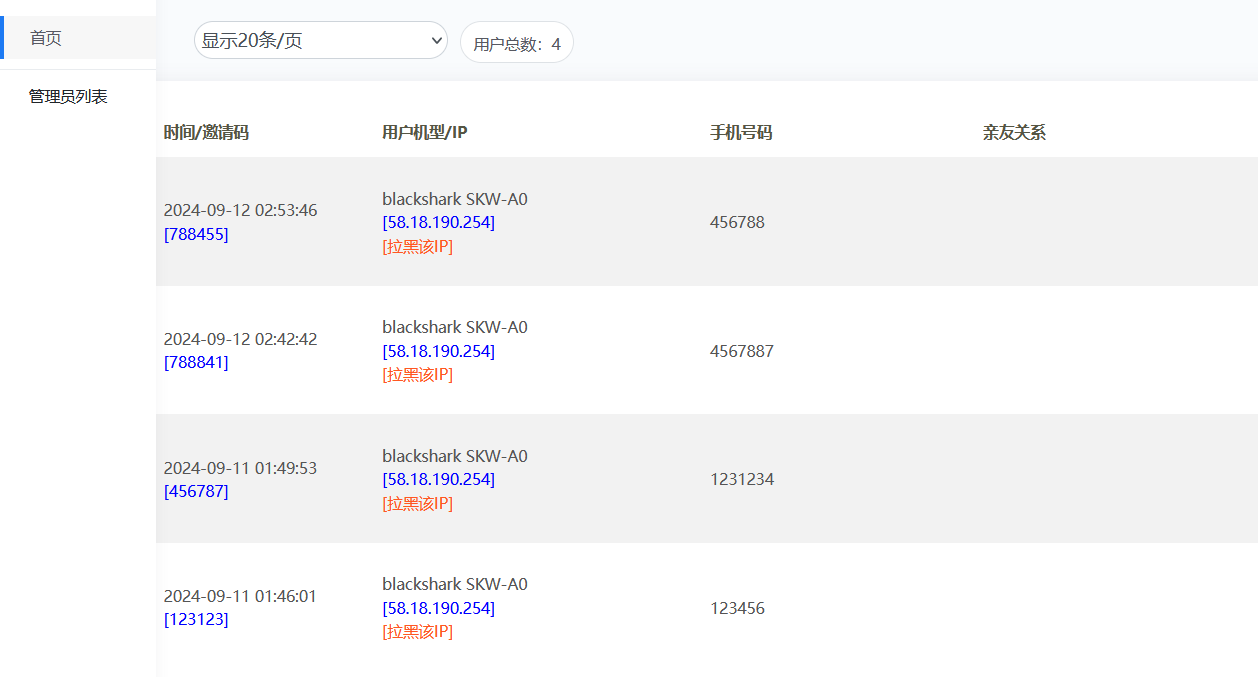Click the 时间/邀请码 column header
Screen dimensions: 1258x677
206,132
